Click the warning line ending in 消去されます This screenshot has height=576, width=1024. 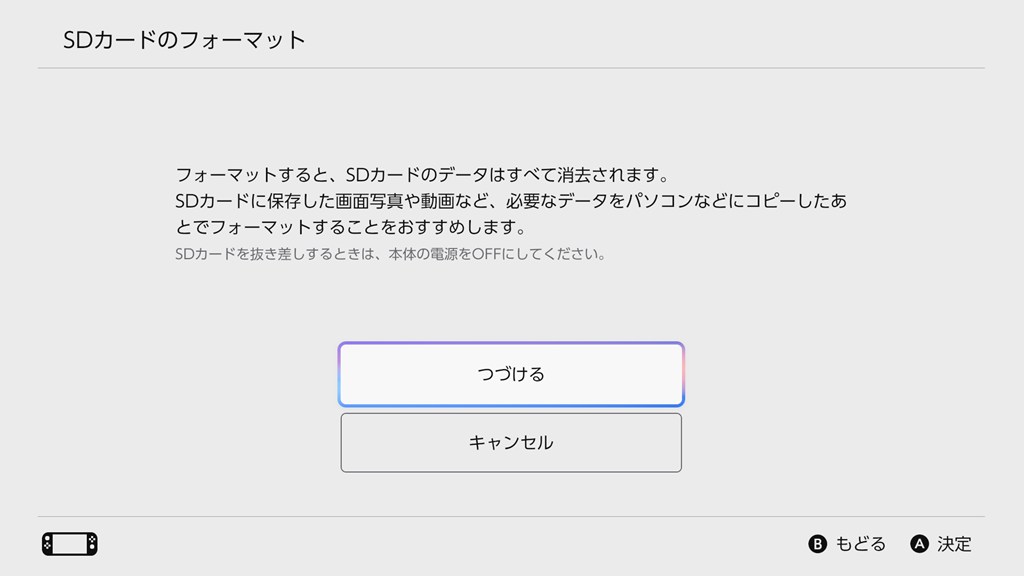(420, 176)
